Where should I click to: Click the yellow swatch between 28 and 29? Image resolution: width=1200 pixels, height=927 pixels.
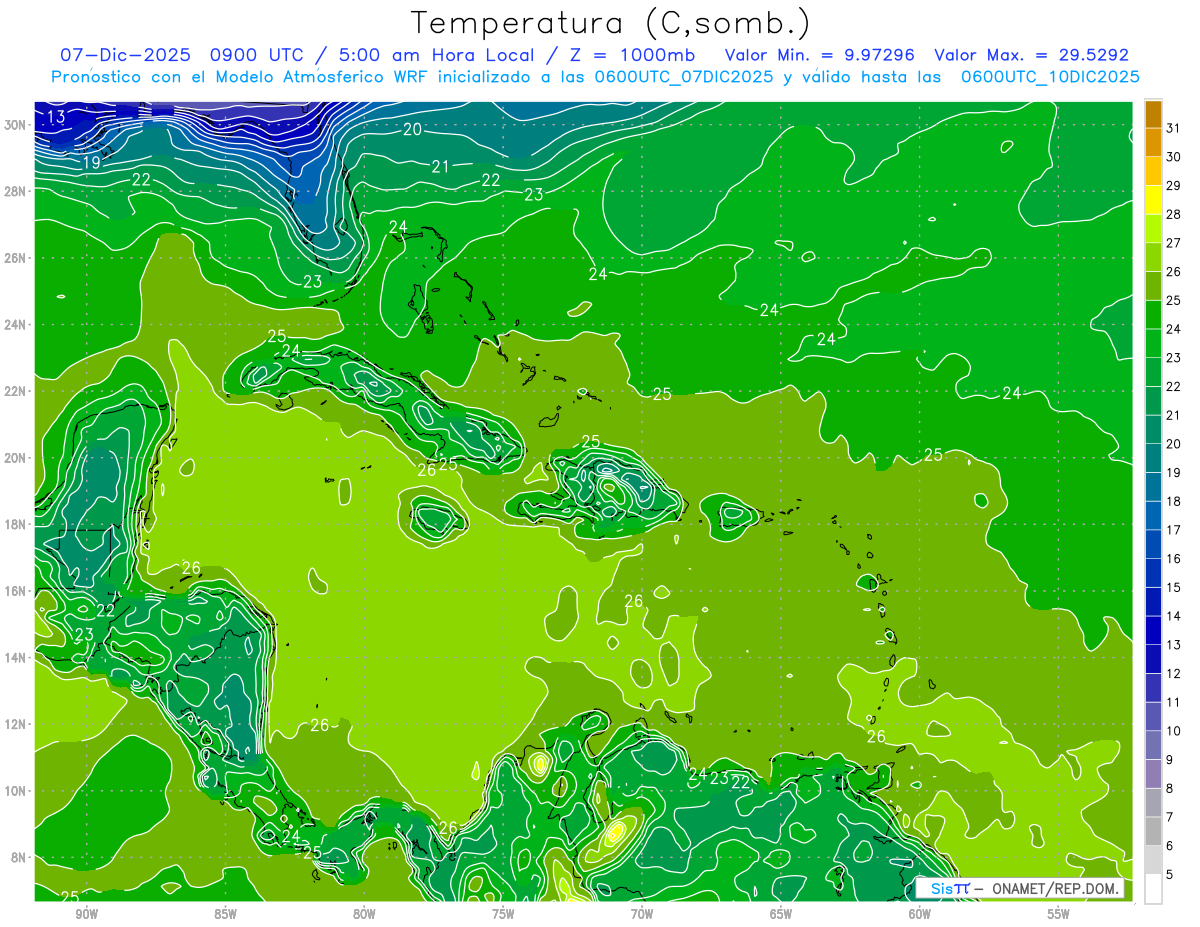[1153, 200]
